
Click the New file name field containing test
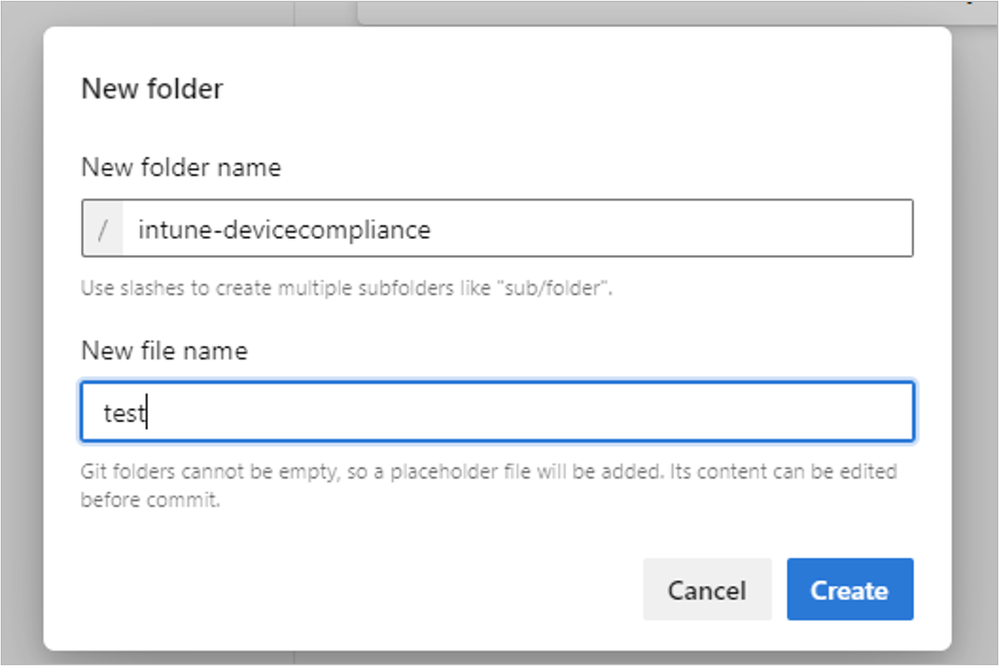coord(498,412)
